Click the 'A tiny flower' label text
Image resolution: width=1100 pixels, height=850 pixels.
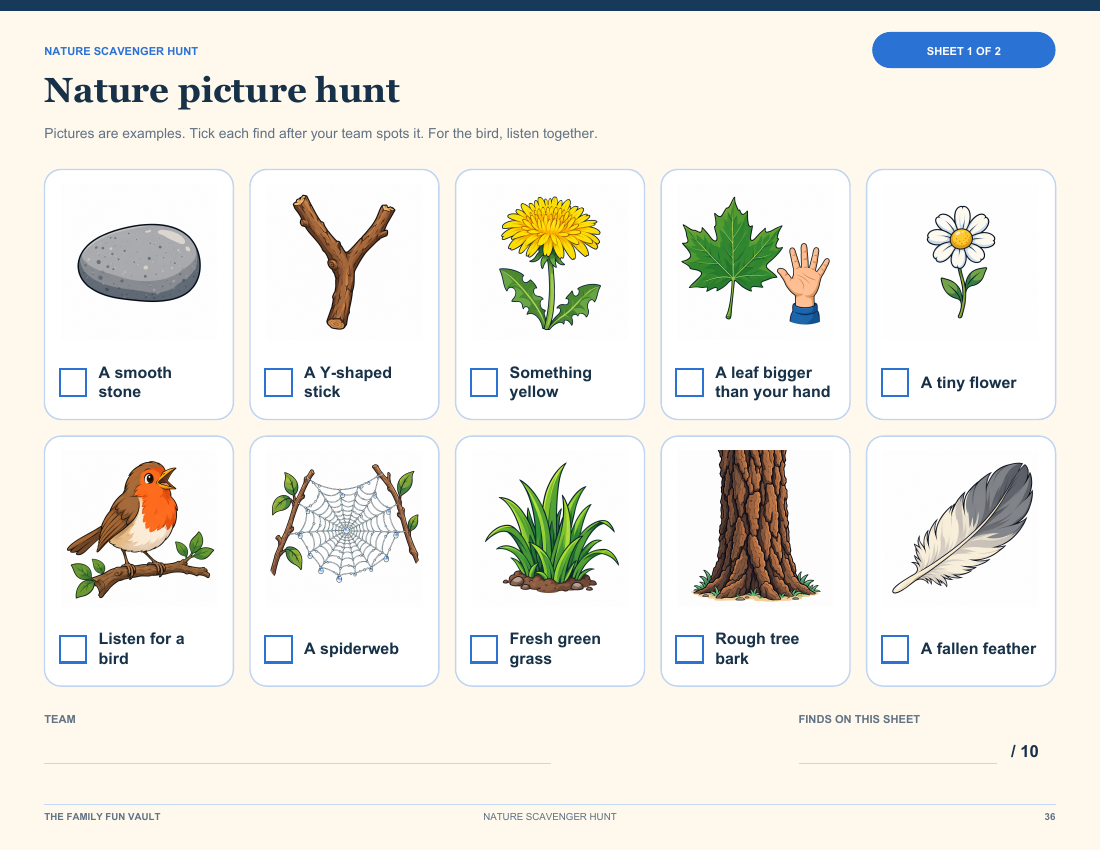[x=968, y=382]
